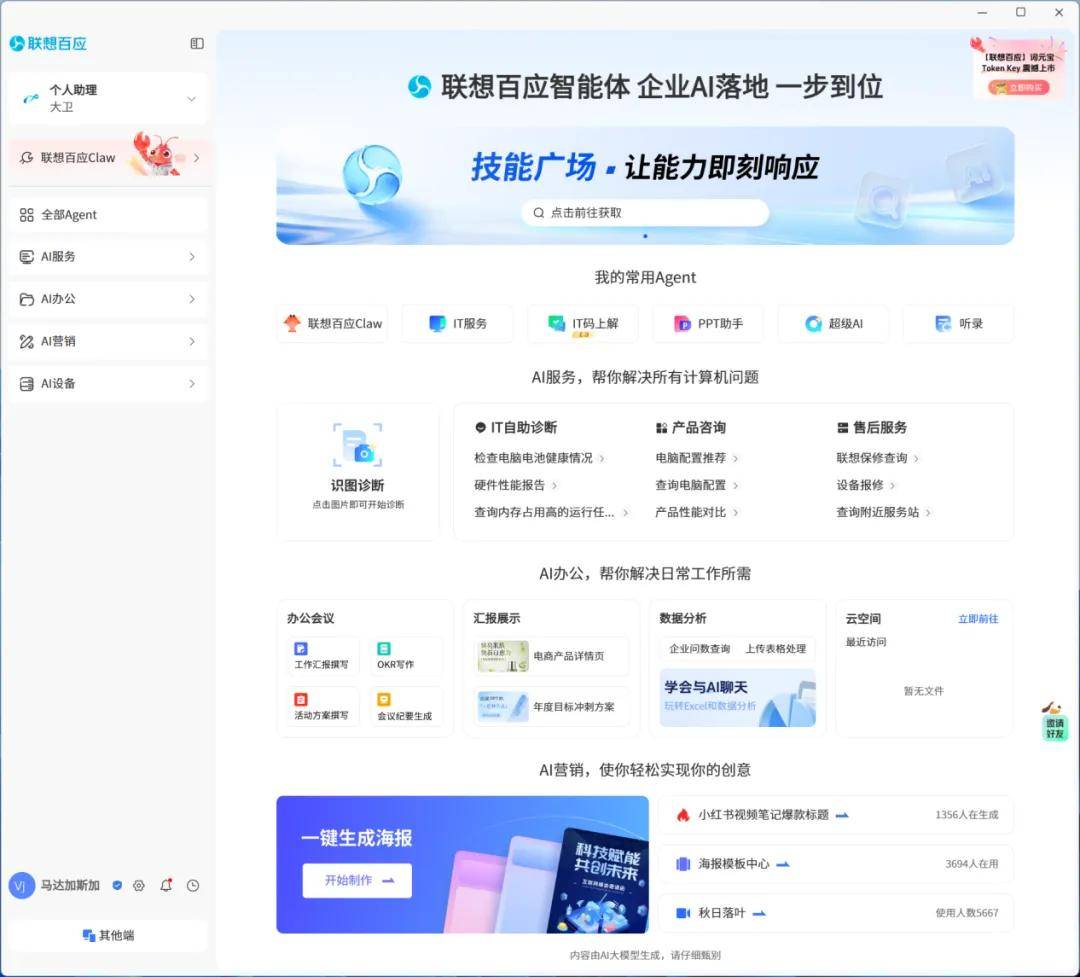Viewport: 1080px width, 977px height.
Task: Expand the AI设备 sidebar menu
Action: coord(108,384)
